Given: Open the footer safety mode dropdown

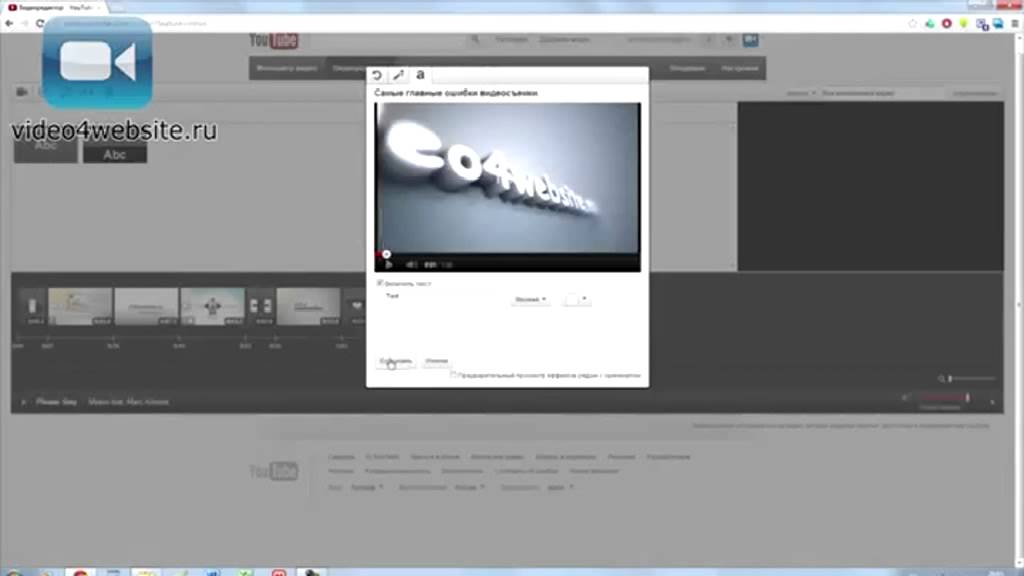Looking at the screenshot, I should pos(560,487).
